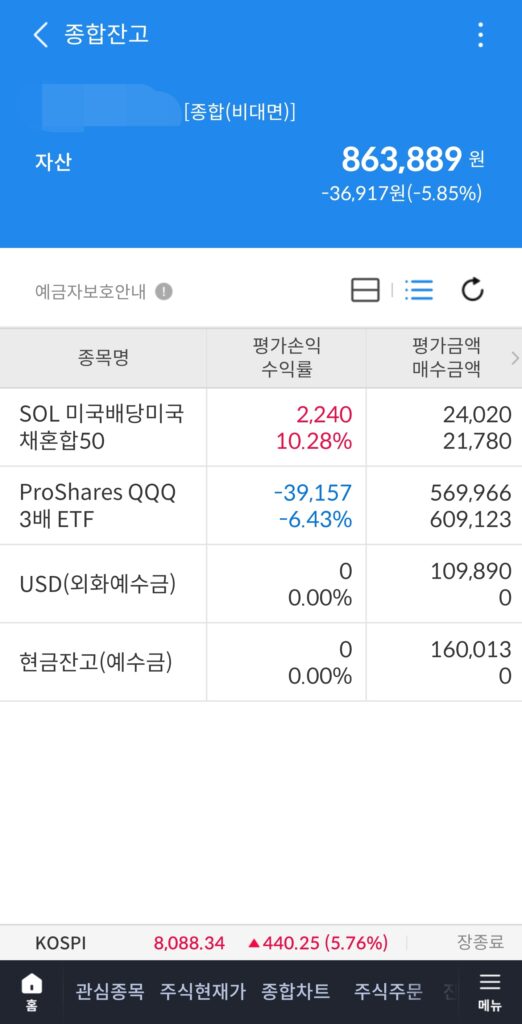Open the 관심종목 tab
The width and height of the screenshot is (522, 1024).
[x=109, y=992]
